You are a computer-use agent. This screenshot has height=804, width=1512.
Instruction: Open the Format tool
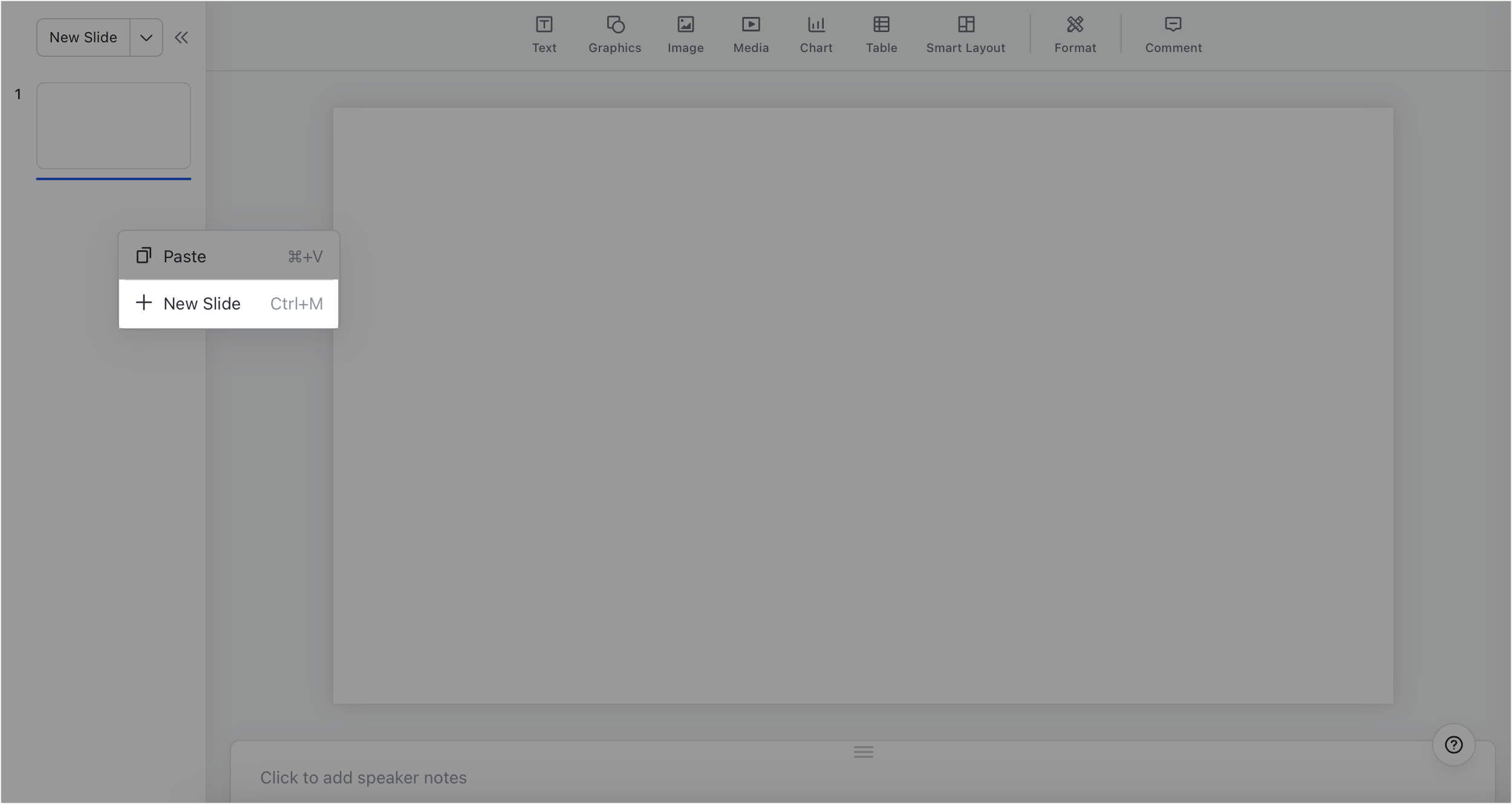[x=1075, y=34]
